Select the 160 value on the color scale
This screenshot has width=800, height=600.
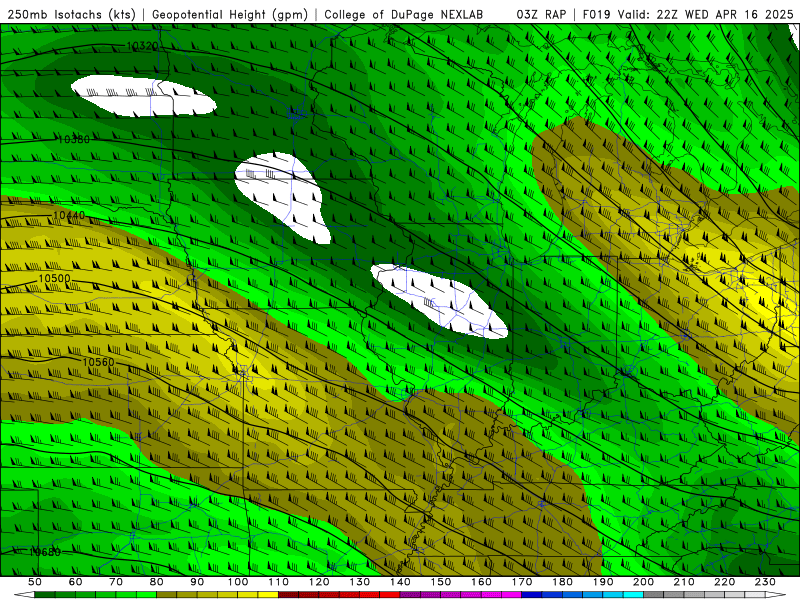(481, 582)
